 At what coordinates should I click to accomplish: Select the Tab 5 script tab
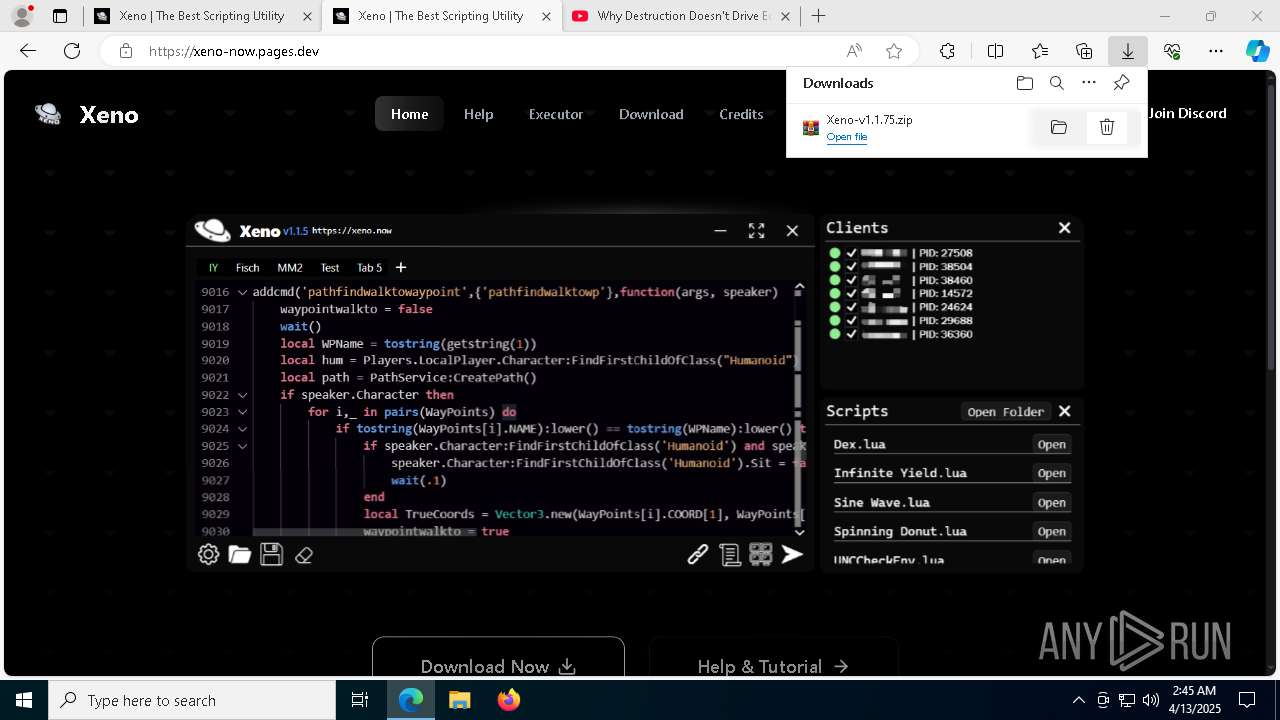click(x=369, y=268)
